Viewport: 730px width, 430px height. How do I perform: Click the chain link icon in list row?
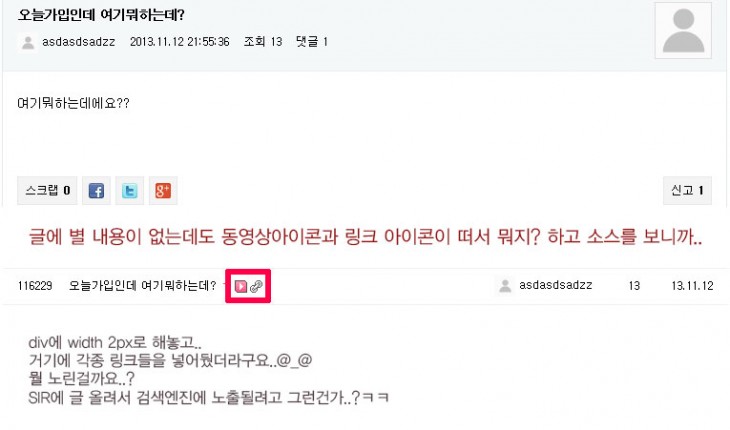256,286
